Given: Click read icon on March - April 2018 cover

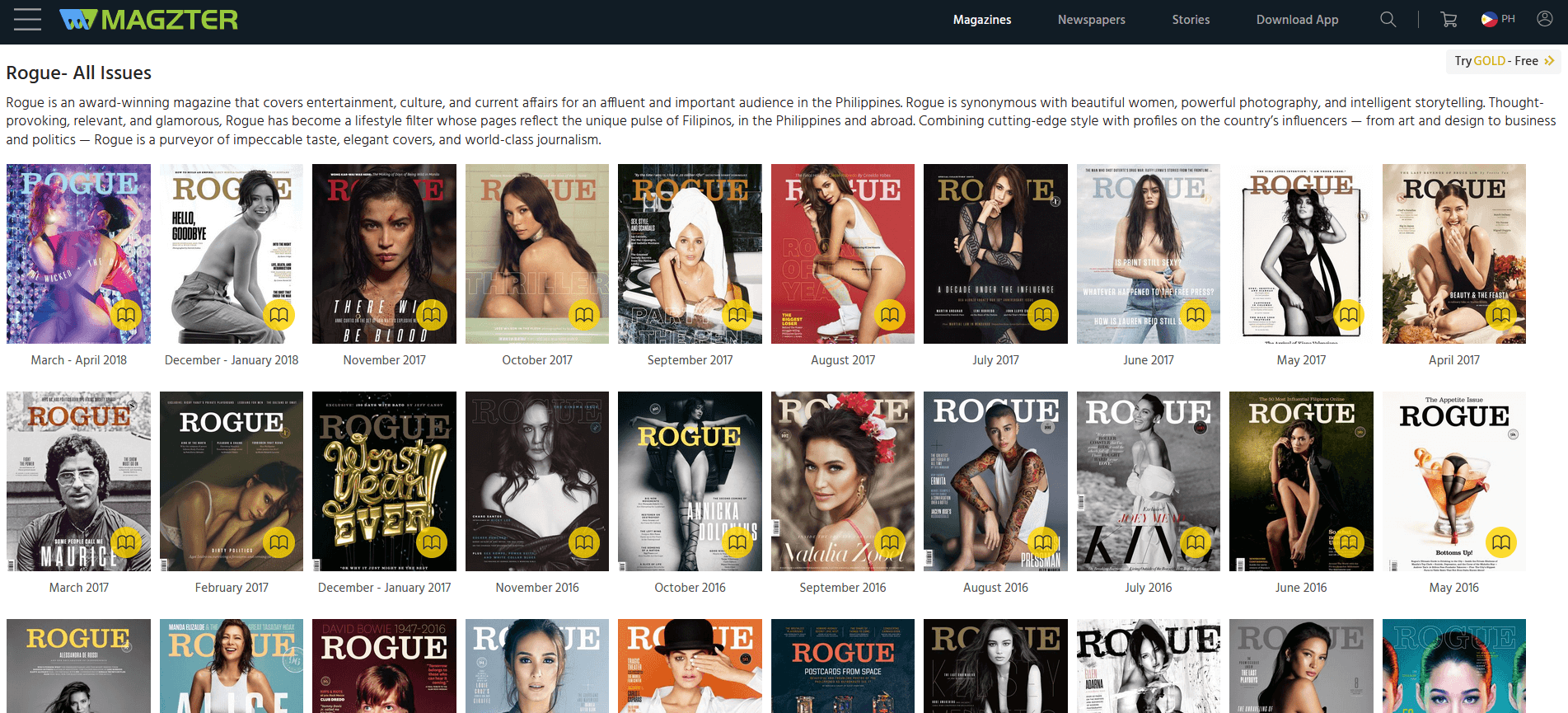Looking at the screenshot, I should [x=126, y=315].
